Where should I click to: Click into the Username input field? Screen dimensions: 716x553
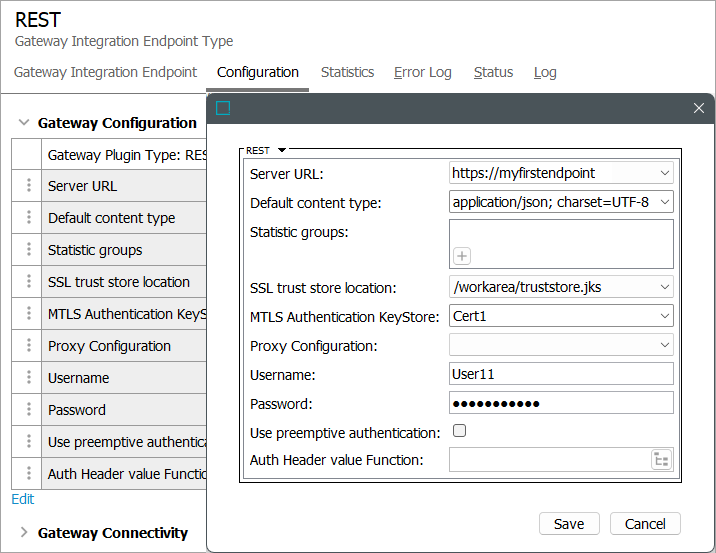[561, 374]
